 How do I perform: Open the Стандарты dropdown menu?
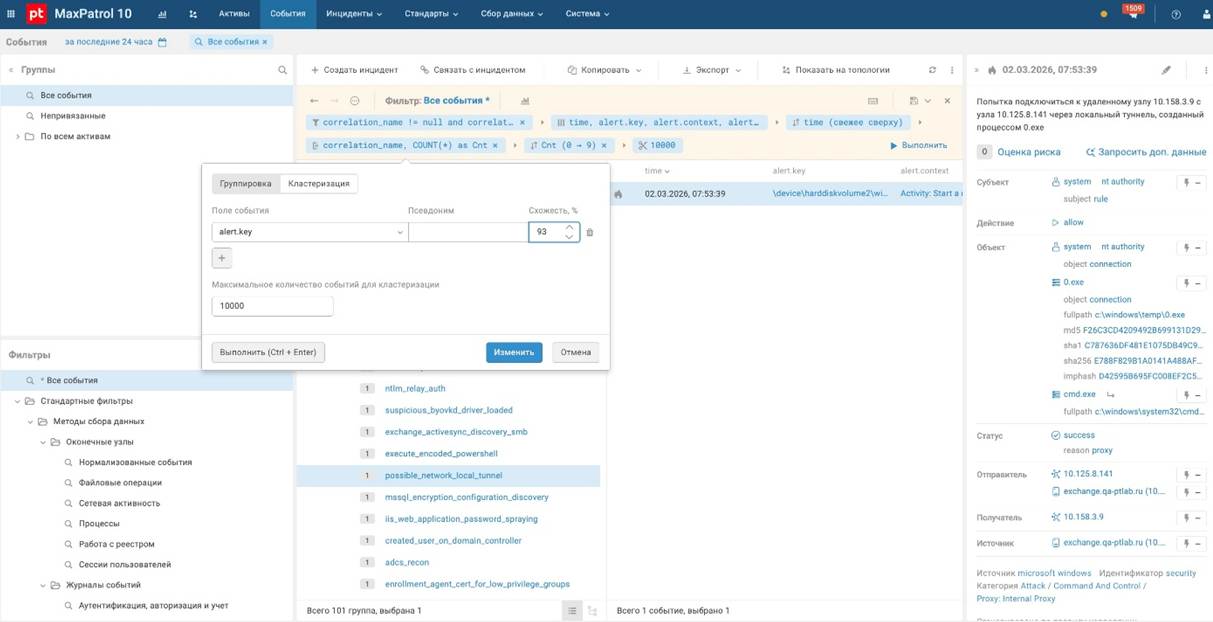pyautogui.click(x=431, y=14)
